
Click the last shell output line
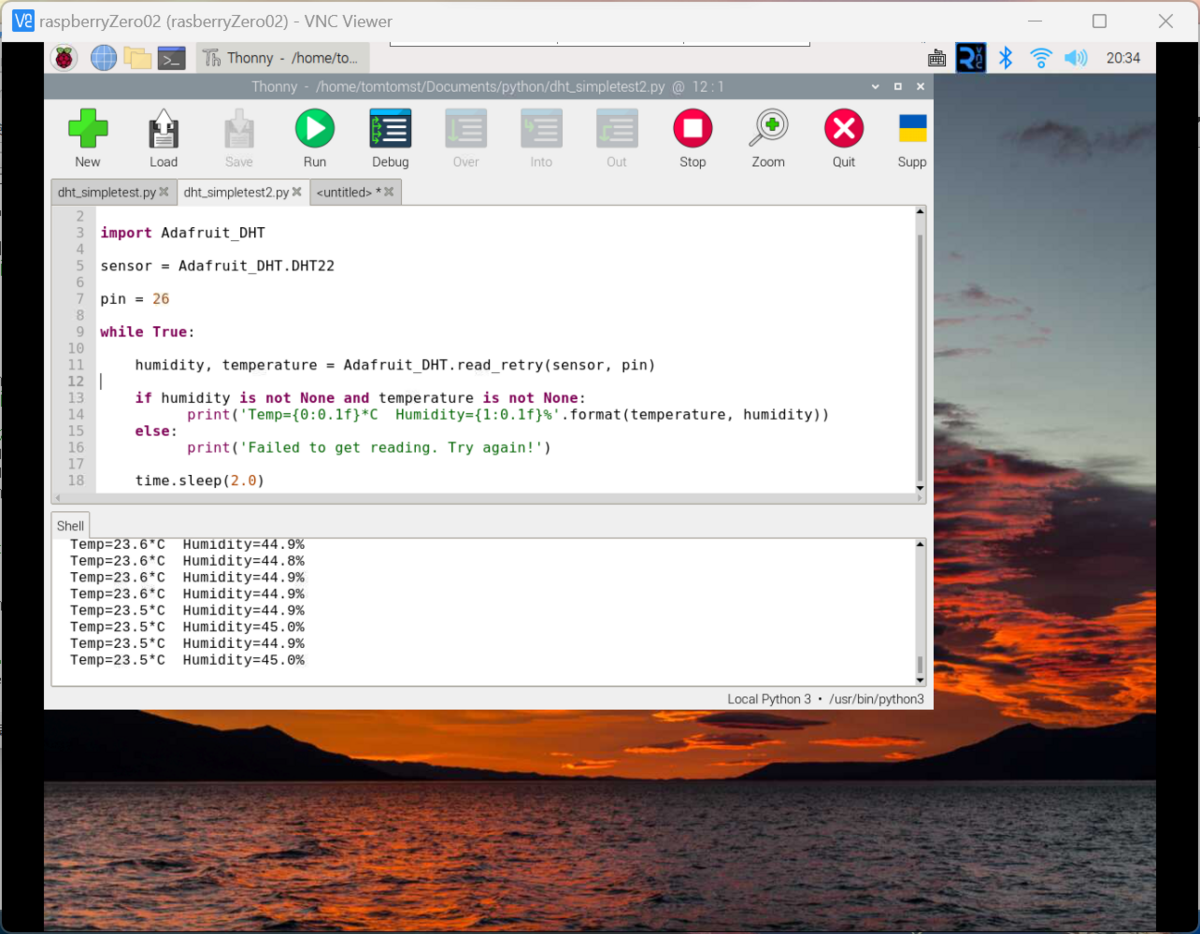(187, 660)
